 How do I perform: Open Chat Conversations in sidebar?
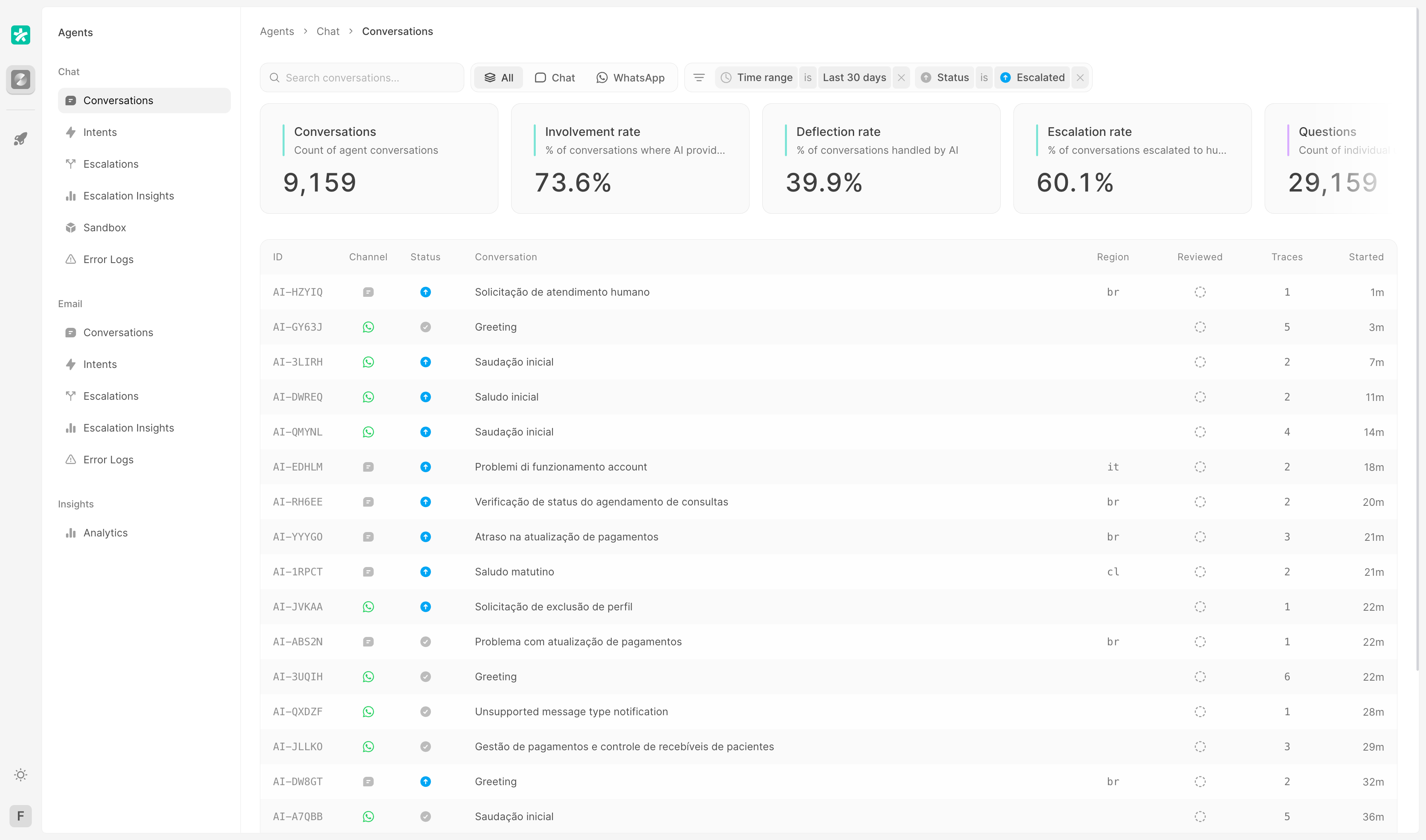click(x=144, y=100)
